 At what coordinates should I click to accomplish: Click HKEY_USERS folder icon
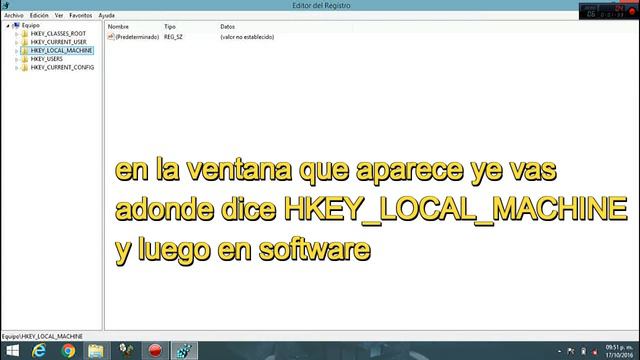[x=25, y=59]
